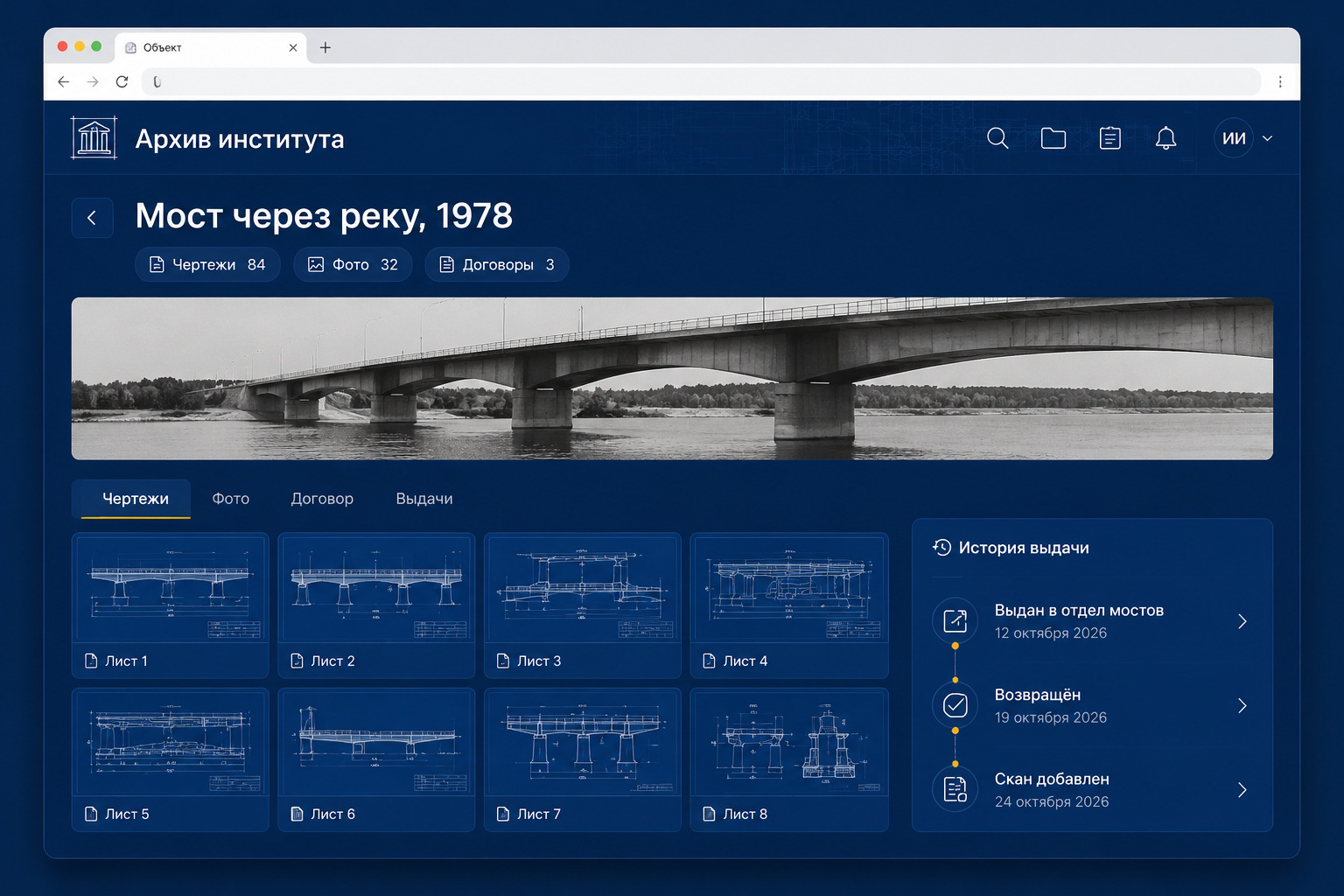Viewport: 1344px width, 896px height.
Task: Open the Лист 3 drawing thumbnail
Action: pyautogui.click(x=583, y=605)
